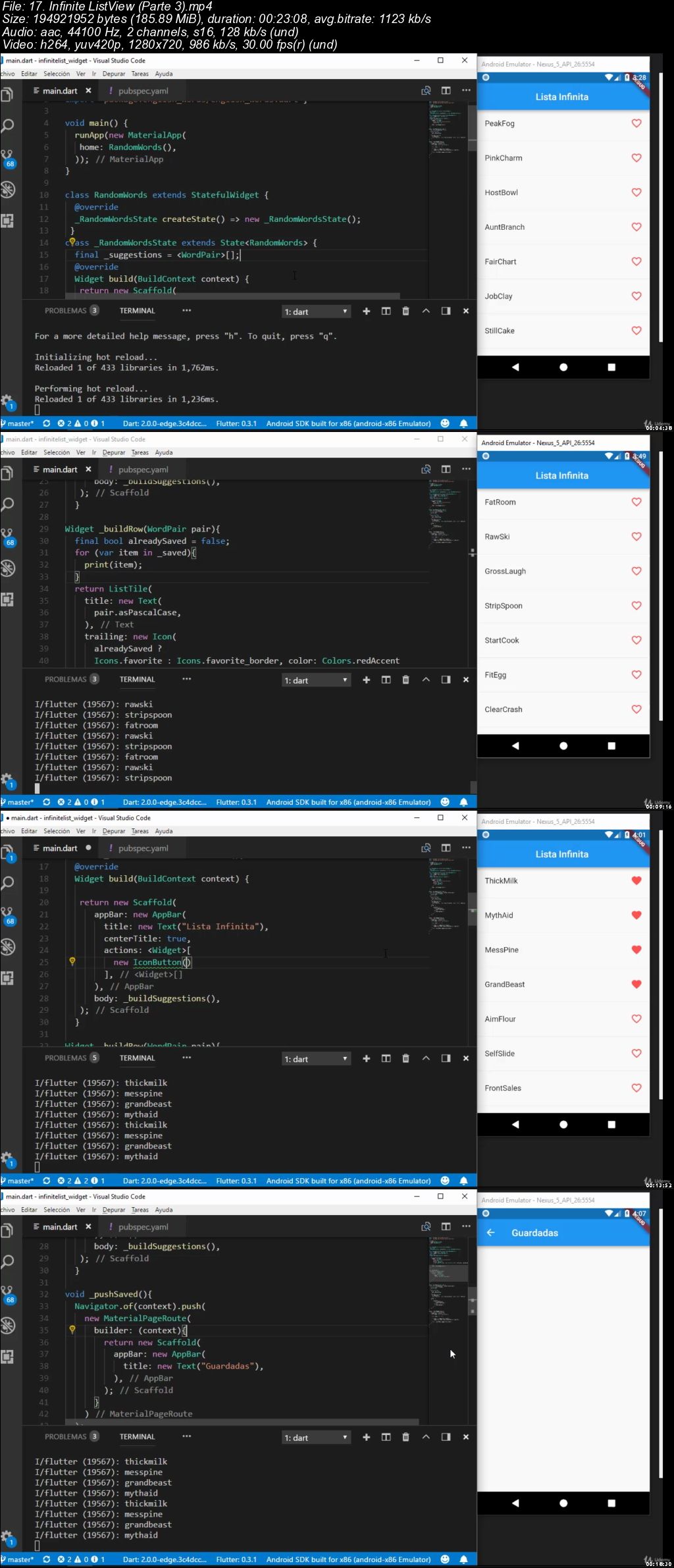
Task: Tap the heart icon next to FatRoom
Action: pyautogui.click(x=636, y=502)
